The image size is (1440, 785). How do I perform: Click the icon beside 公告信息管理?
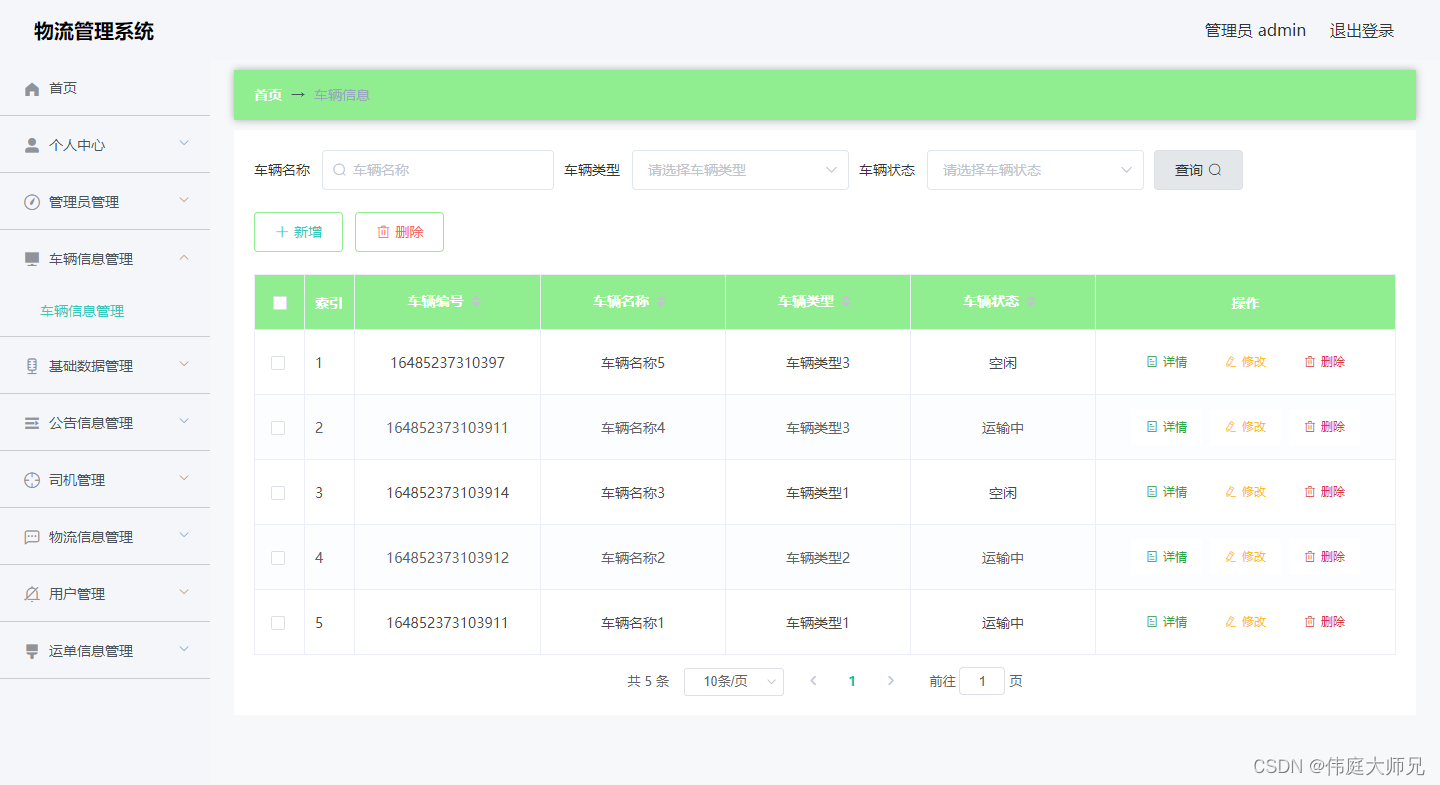tap(32, 423)
